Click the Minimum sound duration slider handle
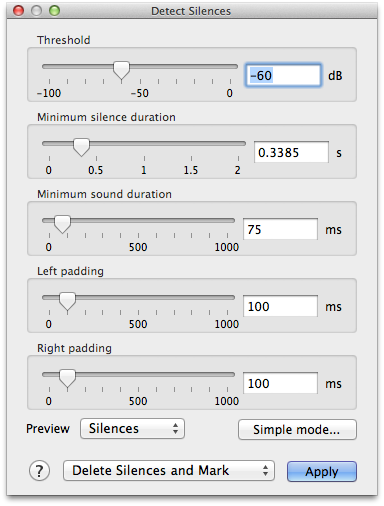The width and height of the screenshot is (384, 506). (x=62, y=224)
